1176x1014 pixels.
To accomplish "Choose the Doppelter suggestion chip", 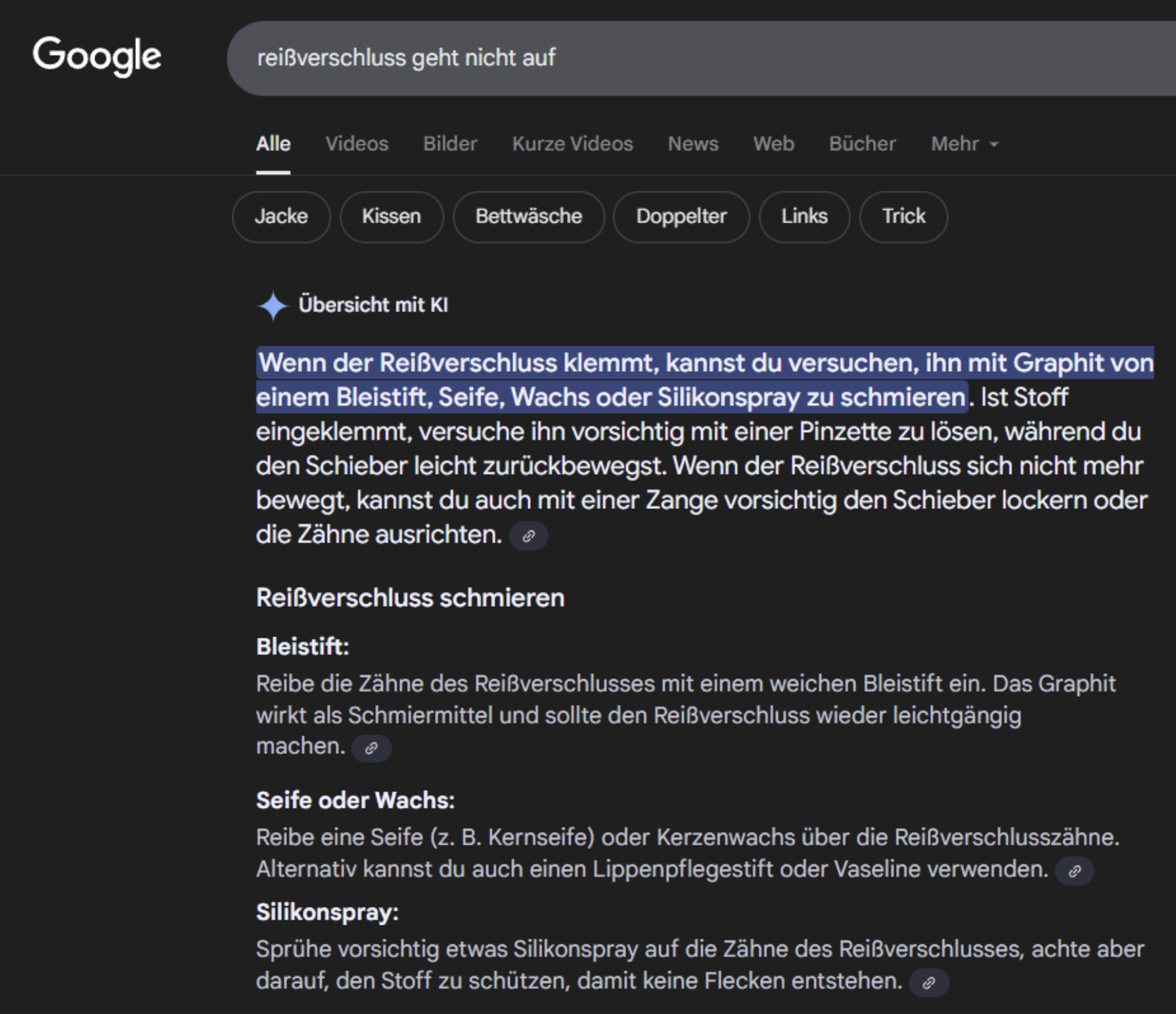I will click(681, 217).
